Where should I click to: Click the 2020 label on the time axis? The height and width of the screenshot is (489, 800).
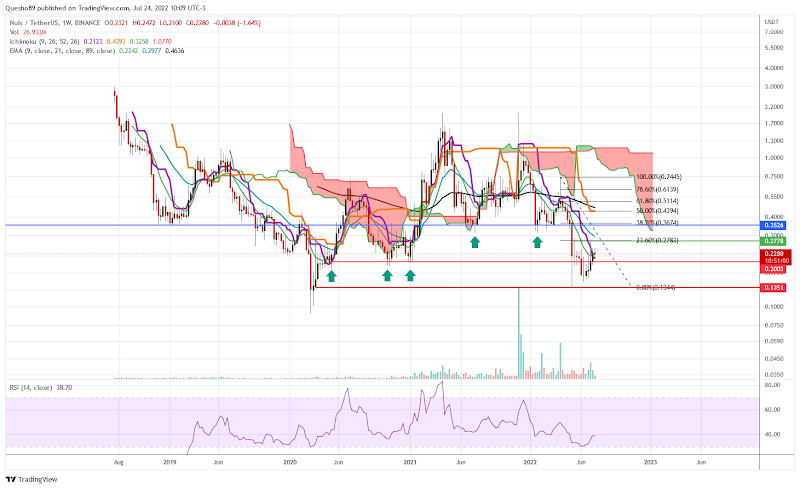click(290, 462)
